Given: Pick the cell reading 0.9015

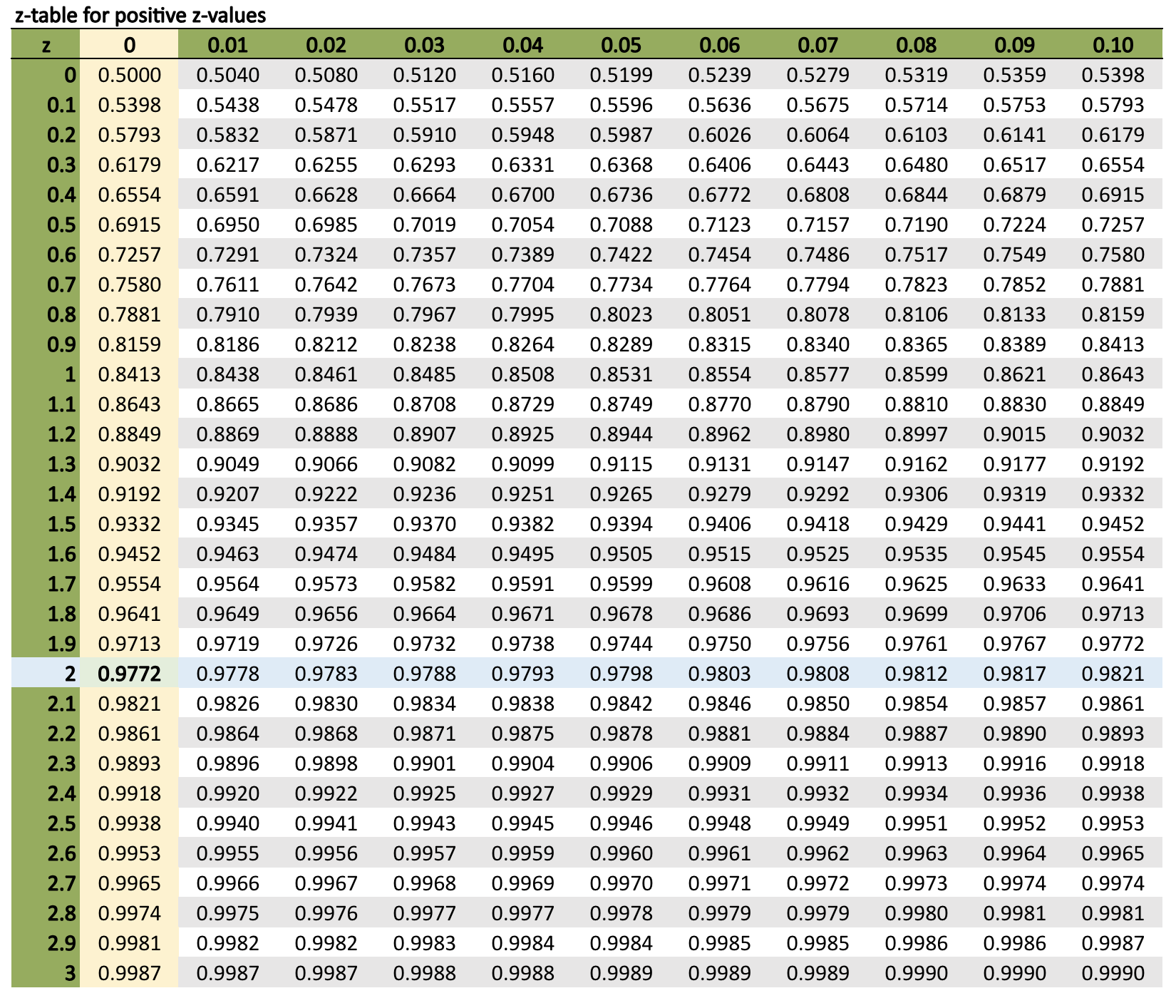Looking at the screenshot, I should 1014,434.
